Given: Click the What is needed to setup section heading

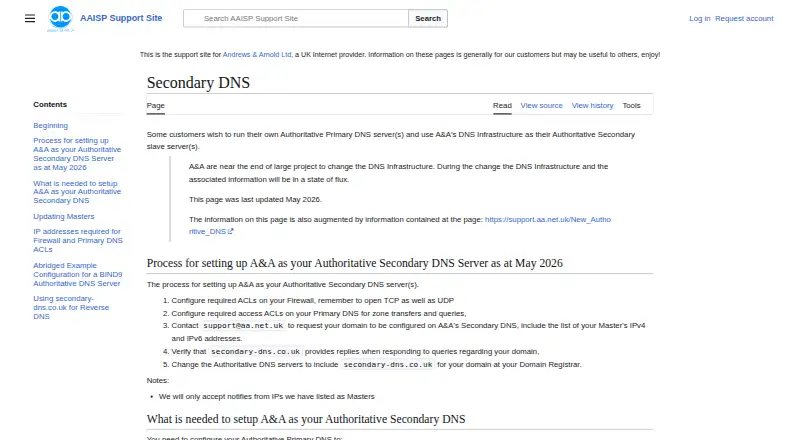Looking at the screenshot, I should [306, 419].
